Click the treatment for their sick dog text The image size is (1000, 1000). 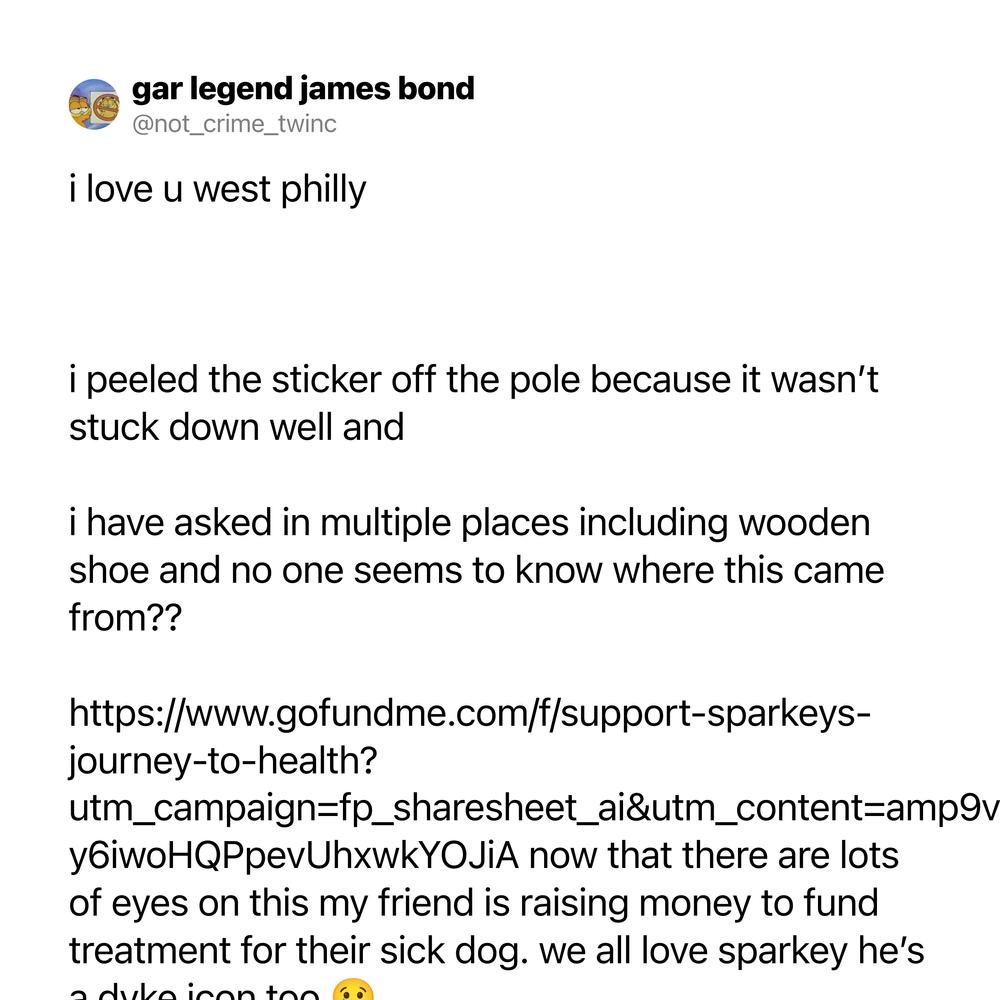click(299, 952)
